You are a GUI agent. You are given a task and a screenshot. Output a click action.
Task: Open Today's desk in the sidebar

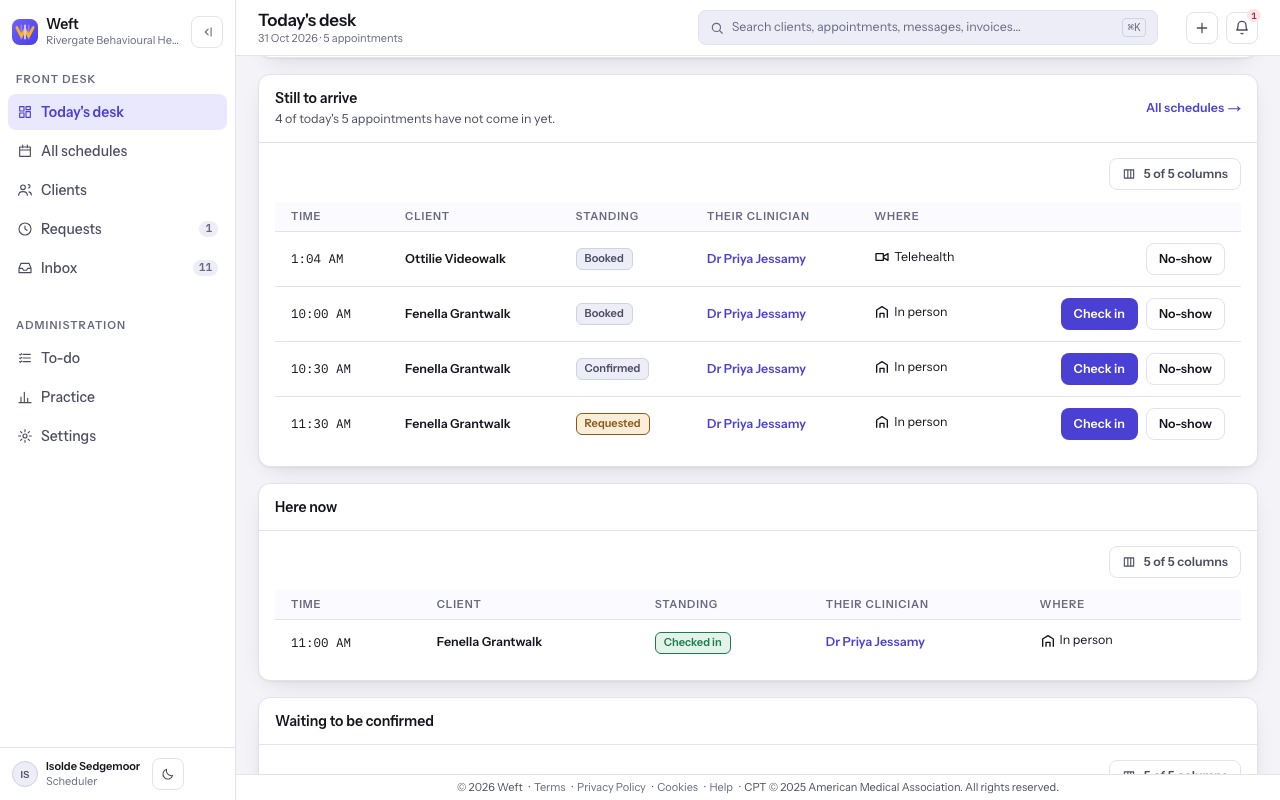117,112
